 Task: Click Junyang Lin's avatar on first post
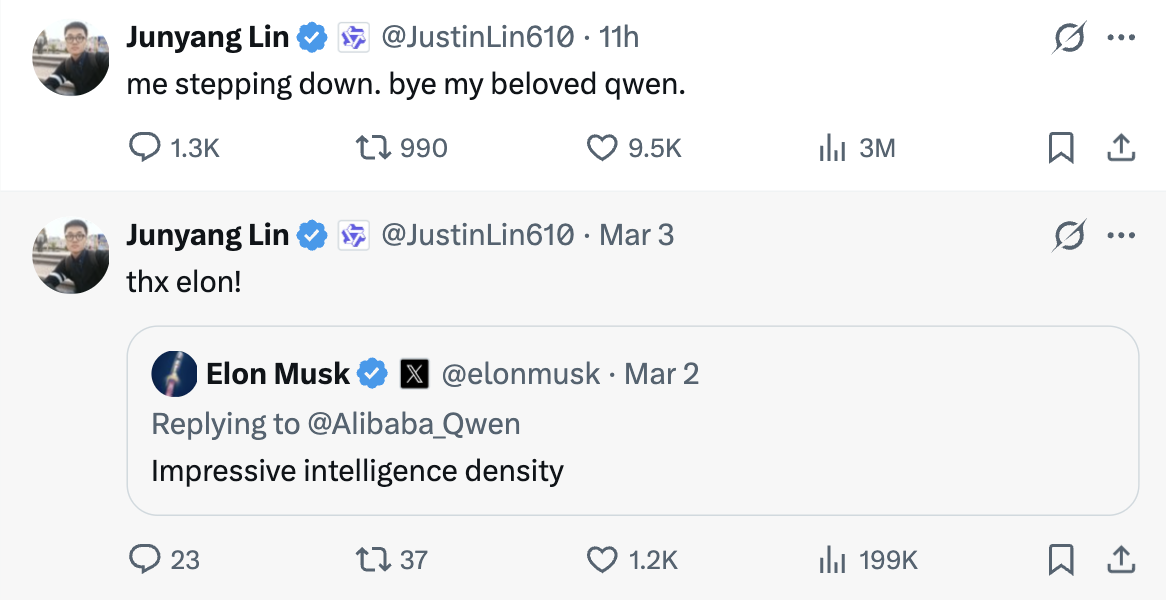tap(71, 58)
